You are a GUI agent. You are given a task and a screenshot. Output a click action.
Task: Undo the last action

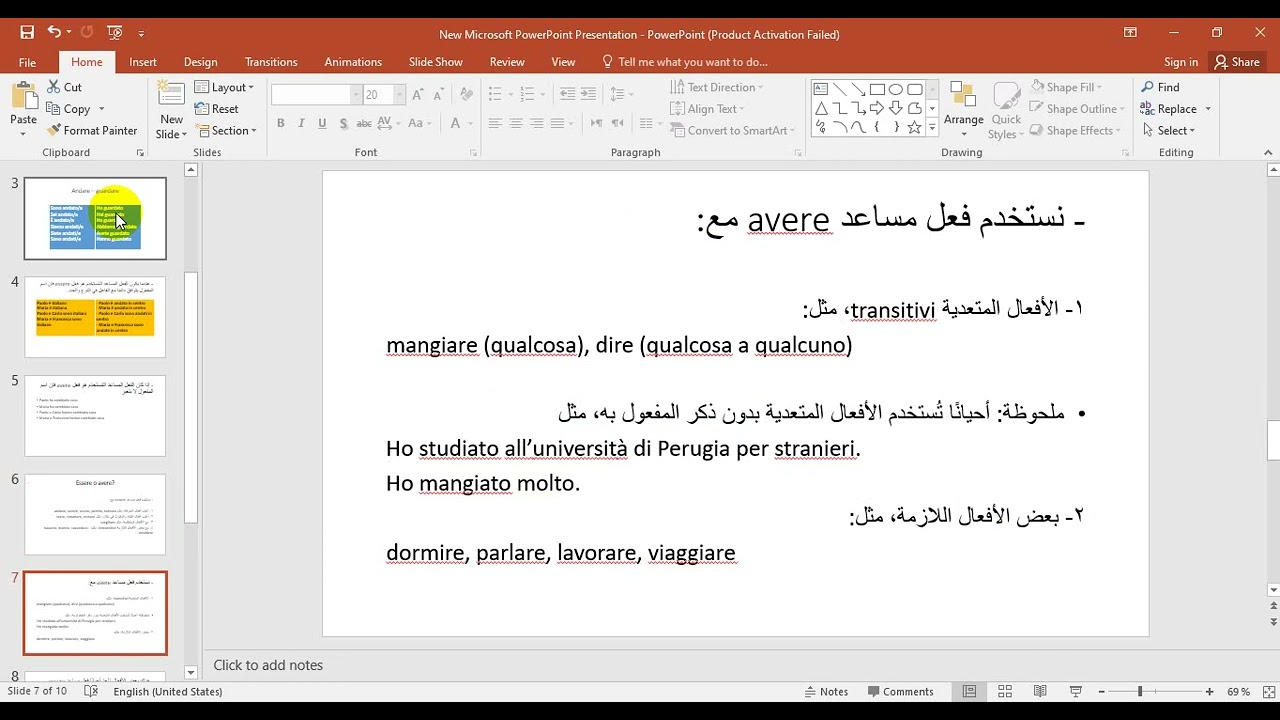[54, 33]
